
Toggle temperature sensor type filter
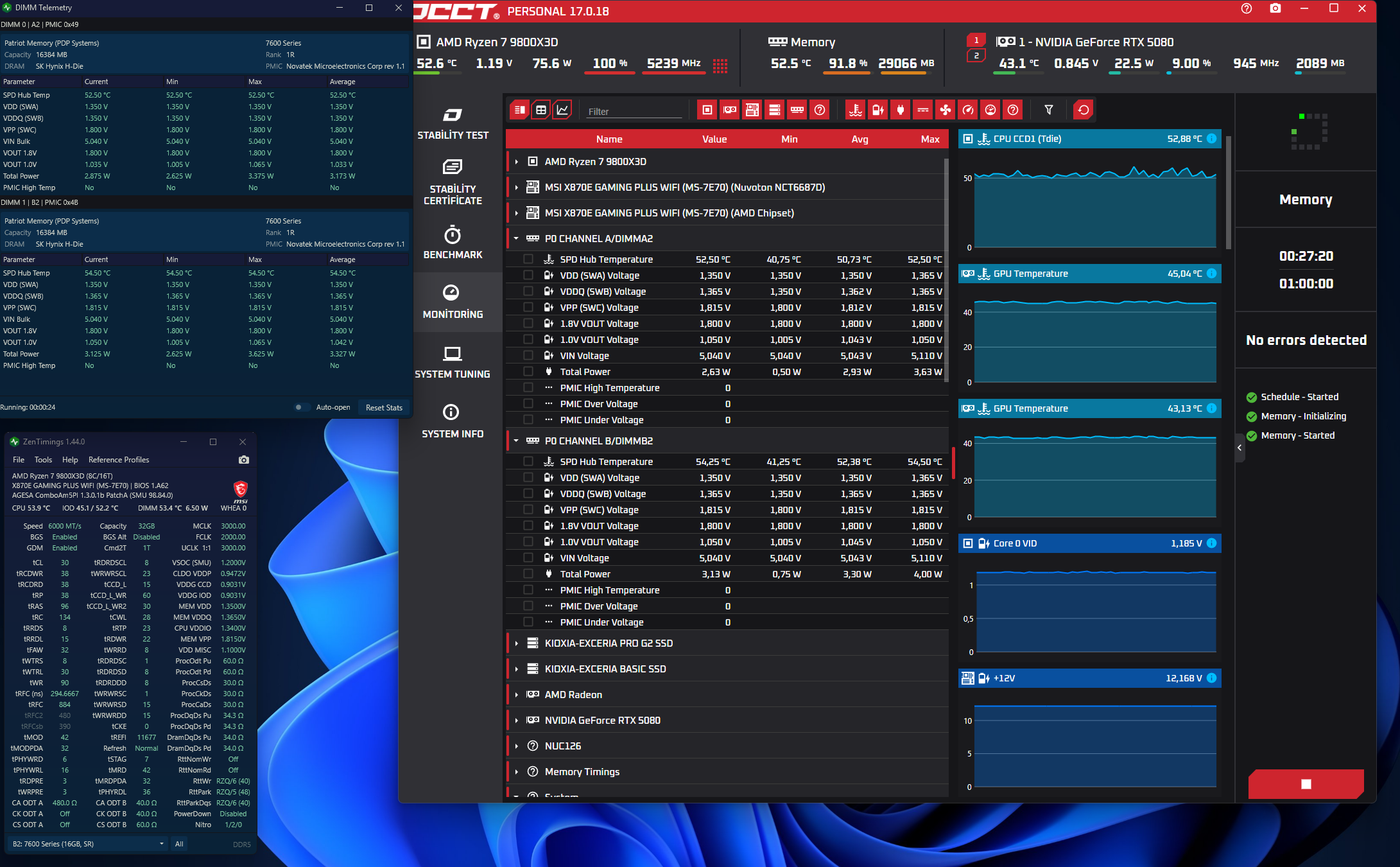coord(856,110)
